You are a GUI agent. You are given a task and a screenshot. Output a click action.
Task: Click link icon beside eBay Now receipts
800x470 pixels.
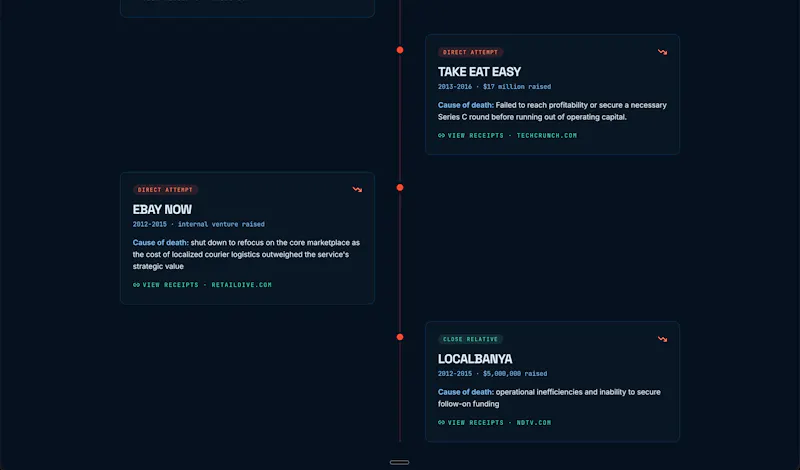(136, 285)
